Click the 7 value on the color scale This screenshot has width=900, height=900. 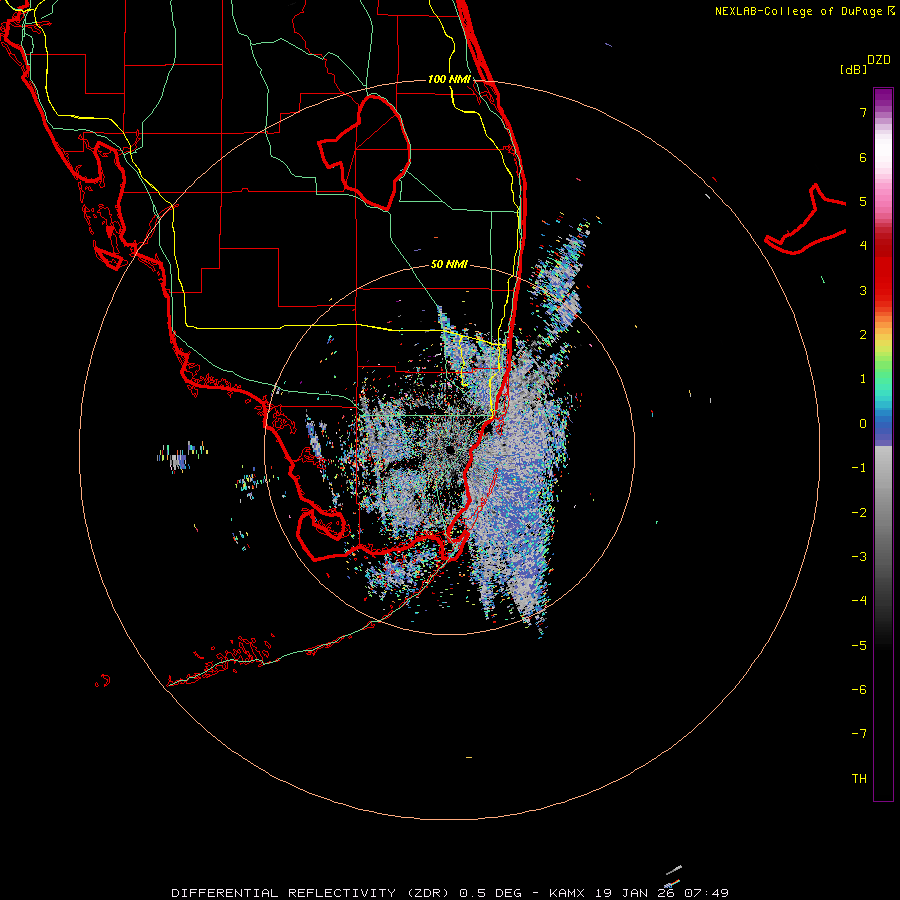click(863, 112)
